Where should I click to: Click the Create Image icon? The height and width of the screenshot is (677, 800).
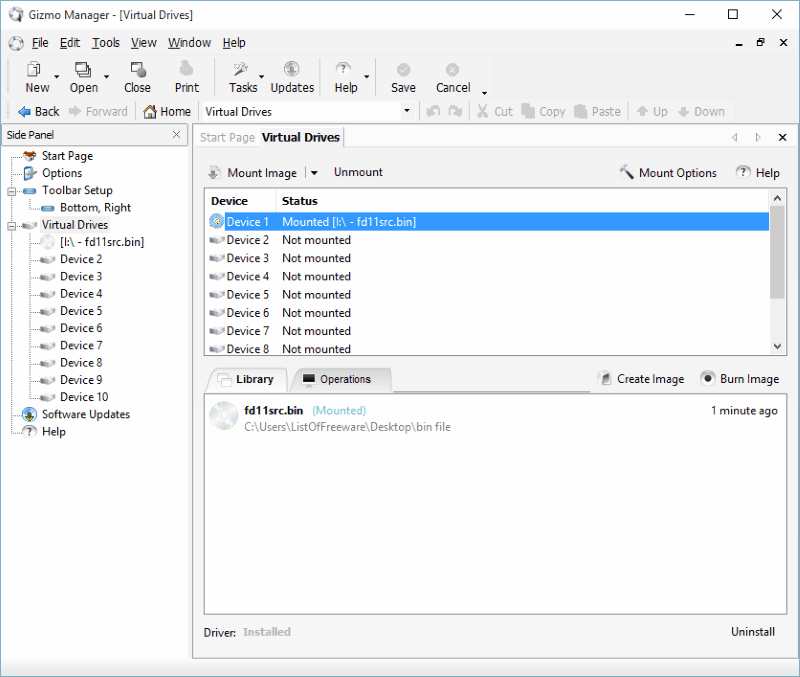tap(605, 379)
